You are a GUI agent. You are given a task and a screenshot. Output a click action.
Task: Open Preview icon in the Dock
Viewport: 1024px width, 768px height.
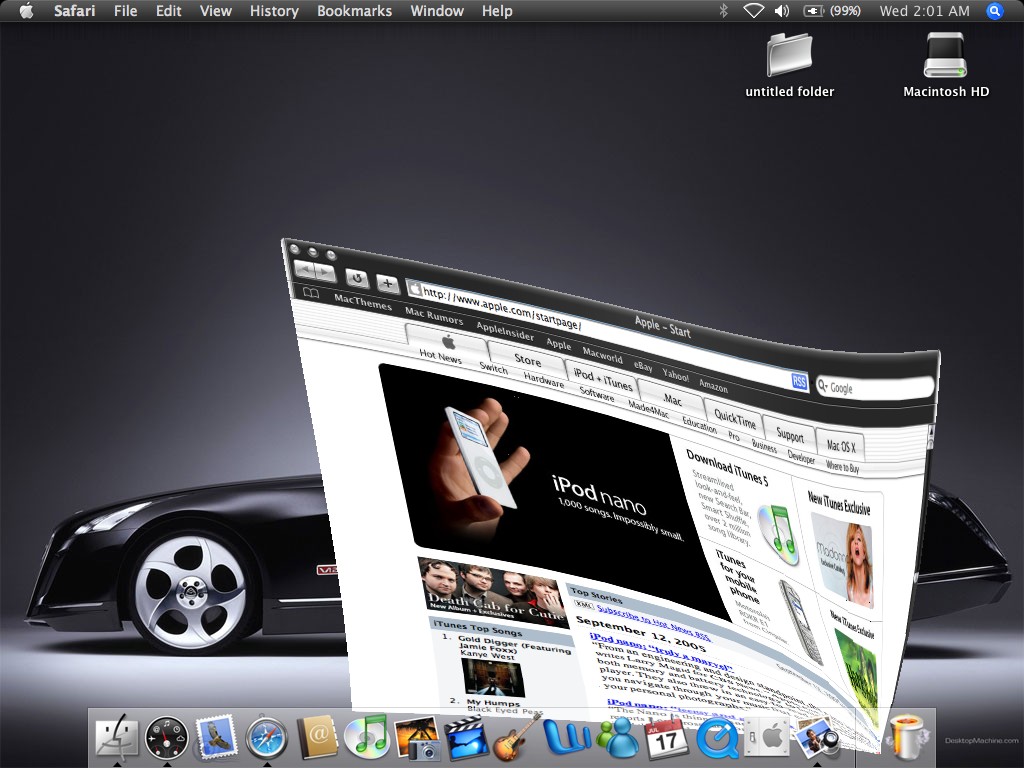point(816,739)
